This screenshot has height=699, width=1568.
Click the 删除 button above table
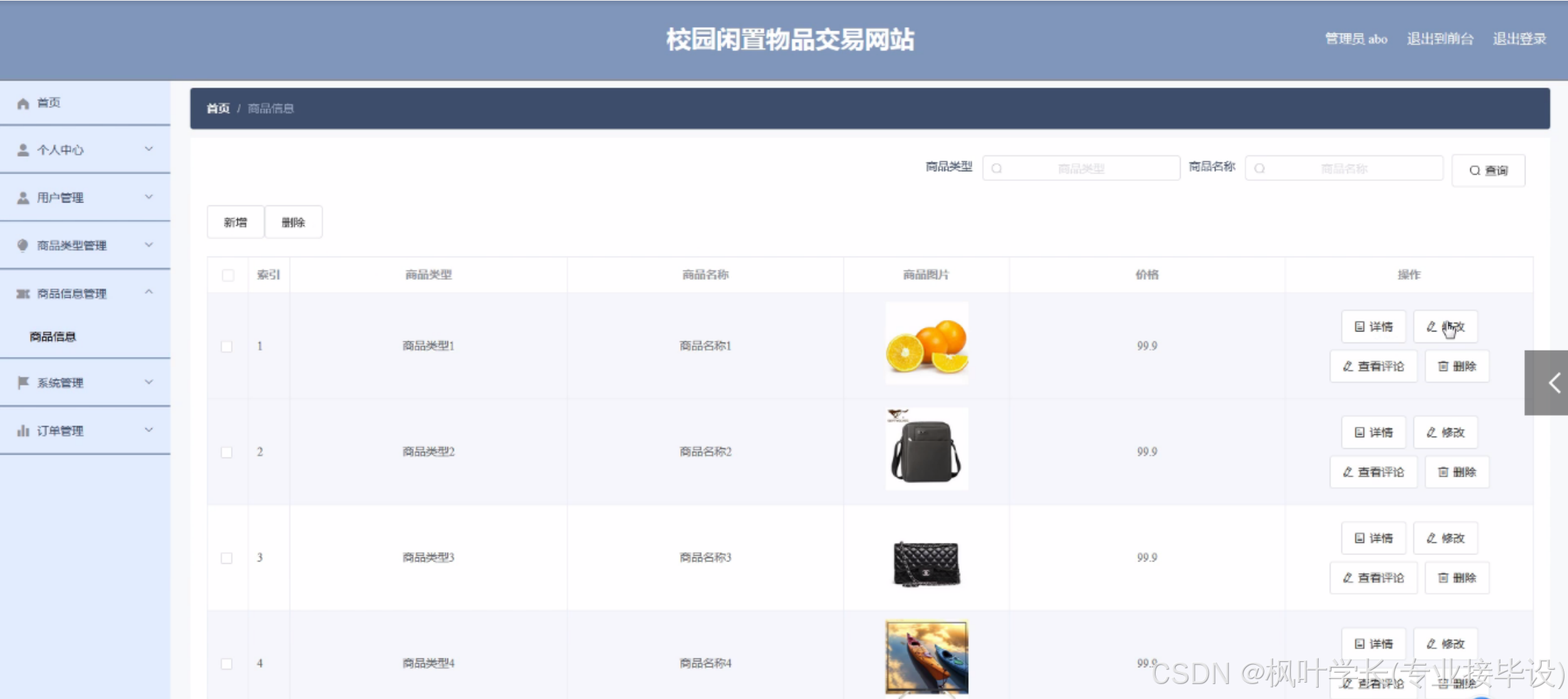(x=293, y=222)
